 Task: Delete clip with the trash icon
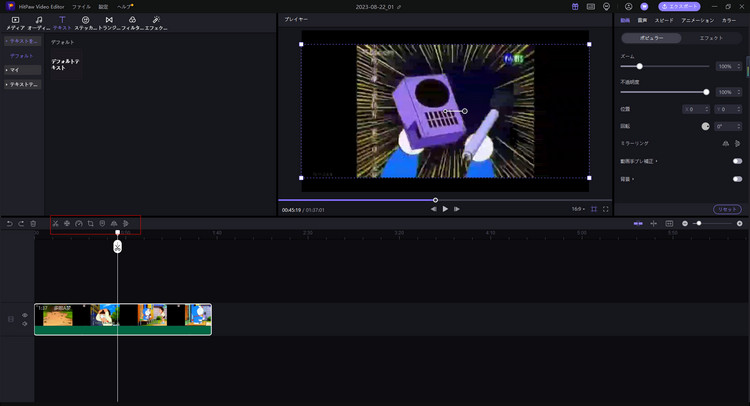click(x=33, y=223)
